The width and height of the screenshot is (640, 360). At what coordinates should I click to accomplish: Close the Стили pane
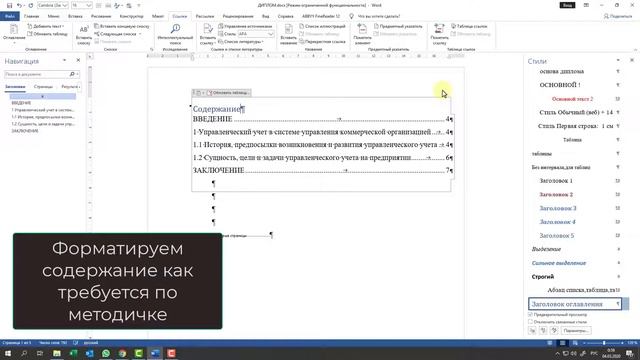632,60
